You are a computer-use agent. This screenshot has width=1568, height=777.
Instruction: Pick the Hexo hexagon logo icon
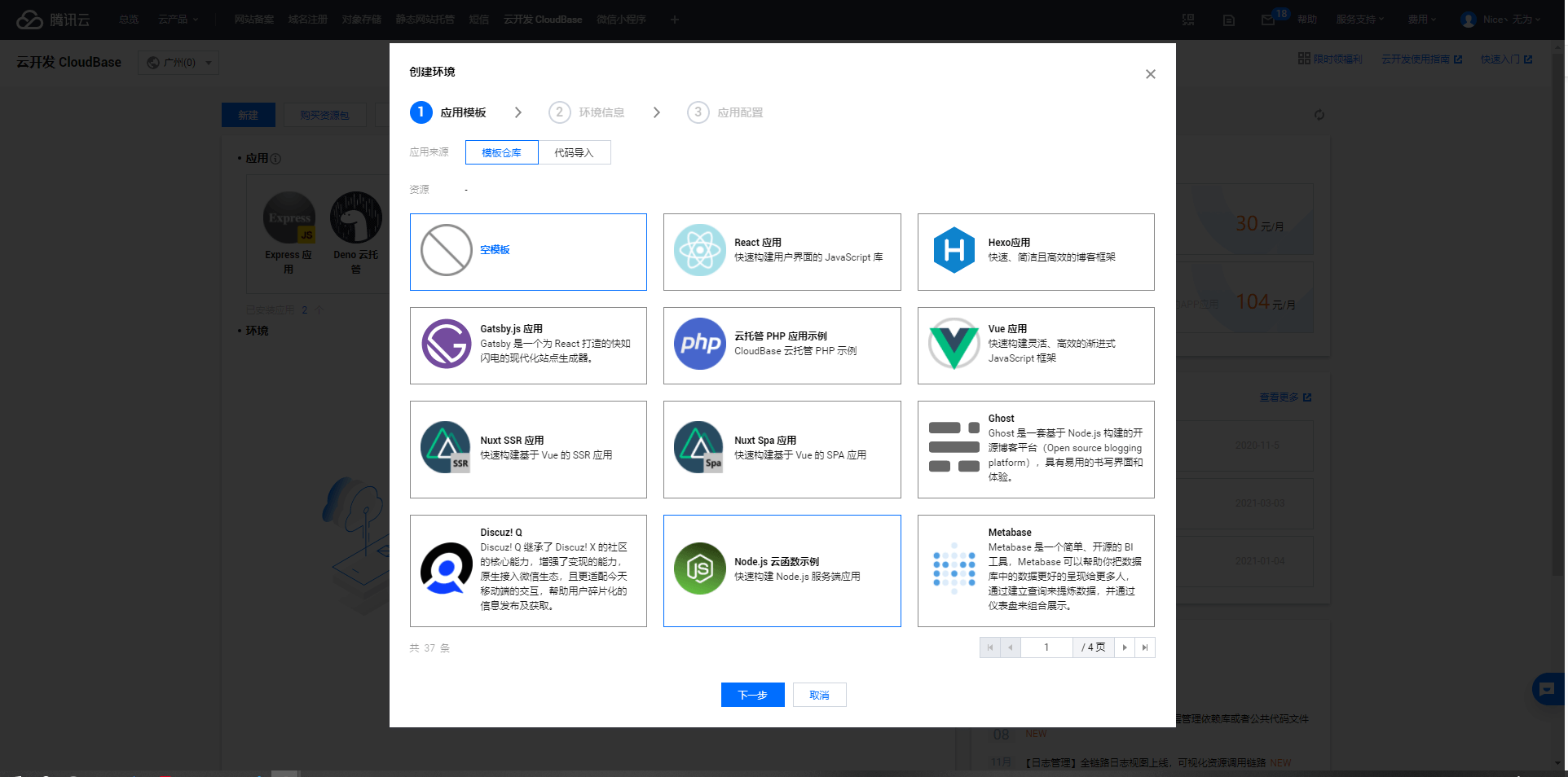click(x=954, y=250)
